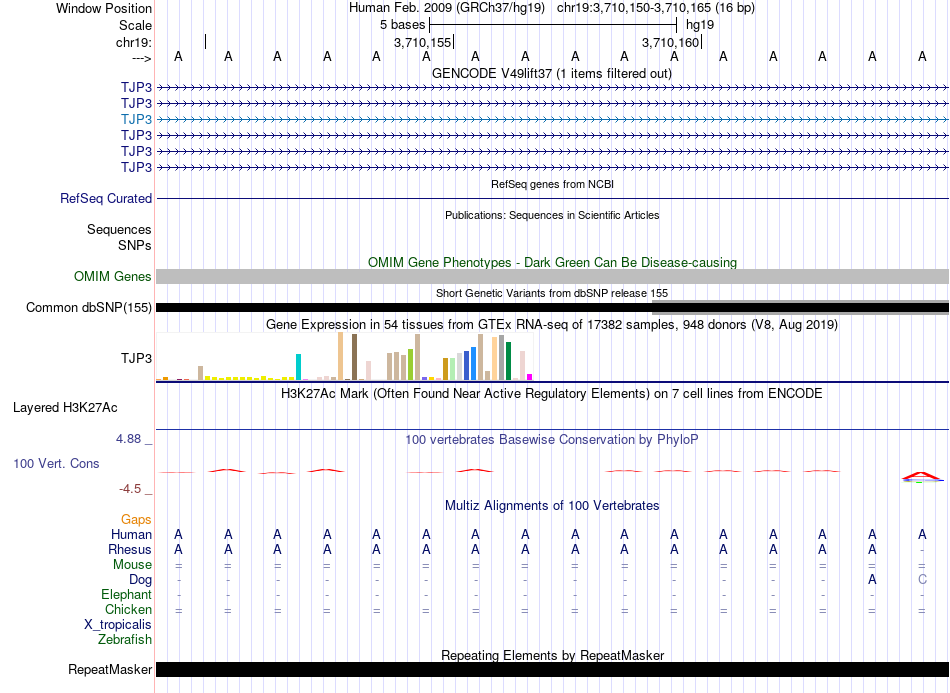Click the cyan bar in GTEx chart
Screen dimensions: 950x693
click(x=298, y=367)
